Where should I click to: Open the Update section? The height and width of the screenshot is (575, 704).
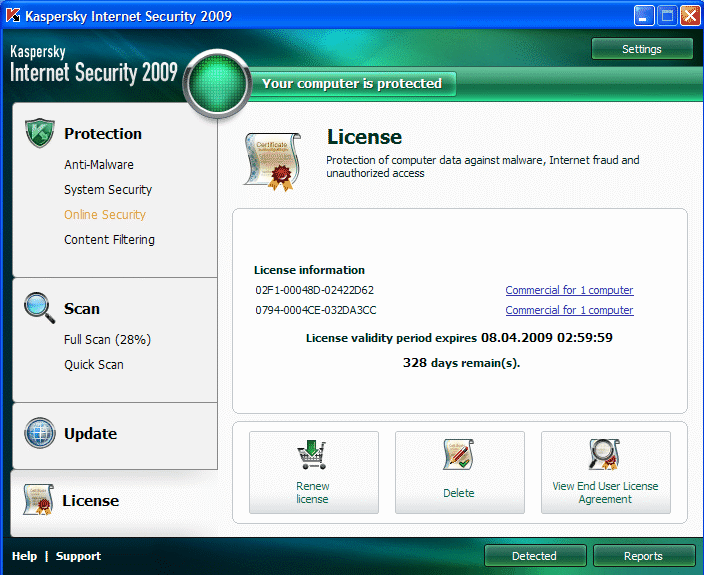91,434
